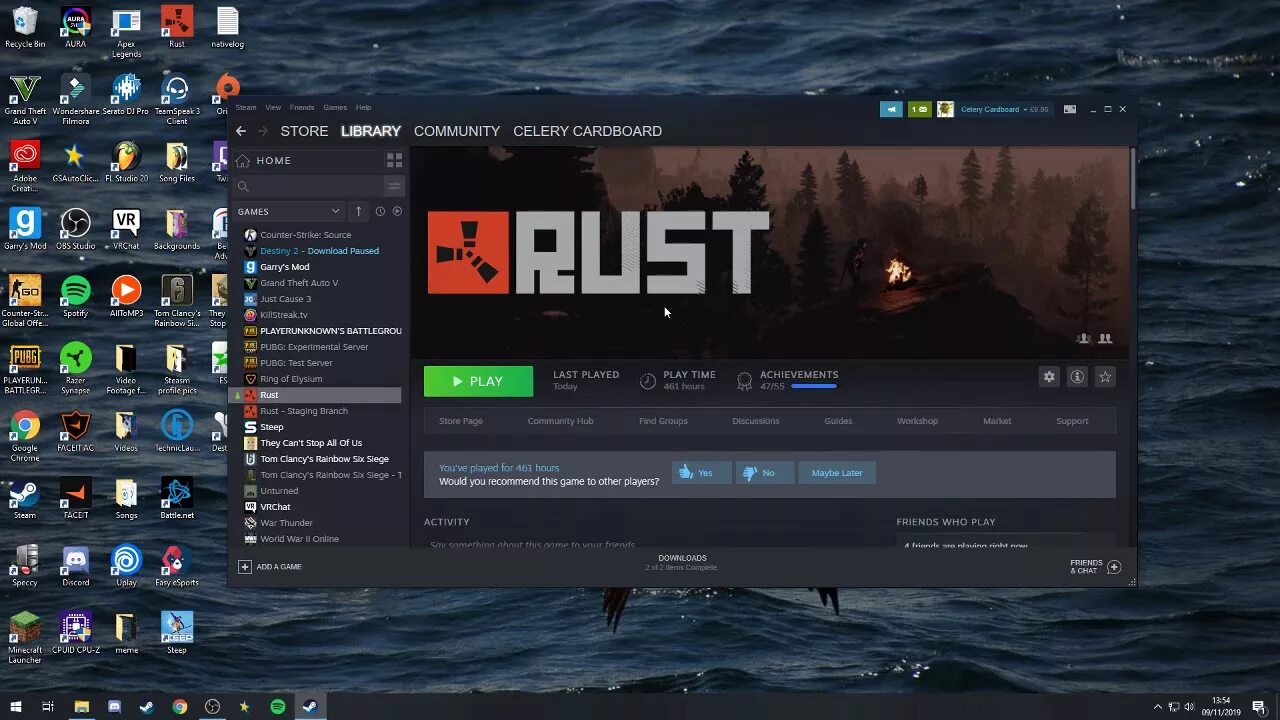Open OBS Studio desktop shortcut
This screenshot has height=720, width=1280.
point(75,230)
